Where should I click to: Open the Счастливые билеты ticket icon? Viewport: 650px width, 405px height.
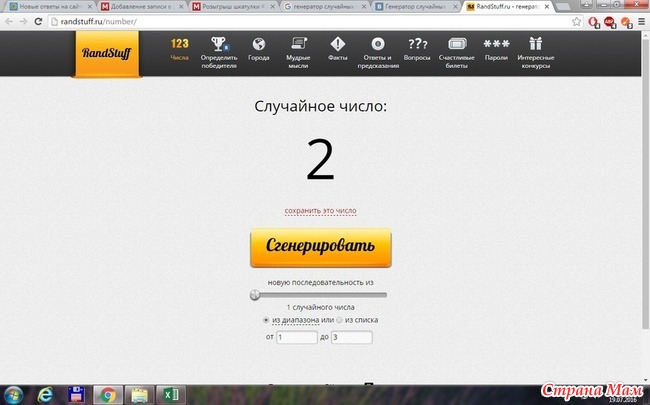point(456,45)
